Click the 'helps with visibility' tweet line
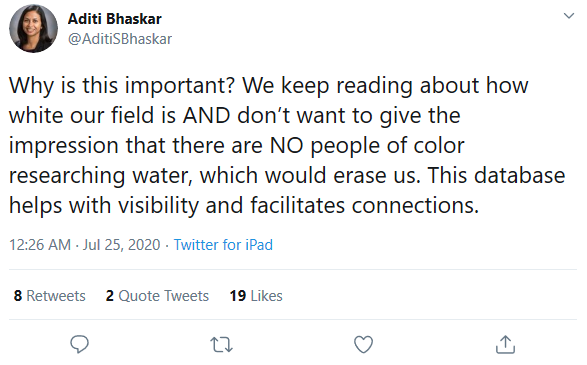 tap(244, 206)
